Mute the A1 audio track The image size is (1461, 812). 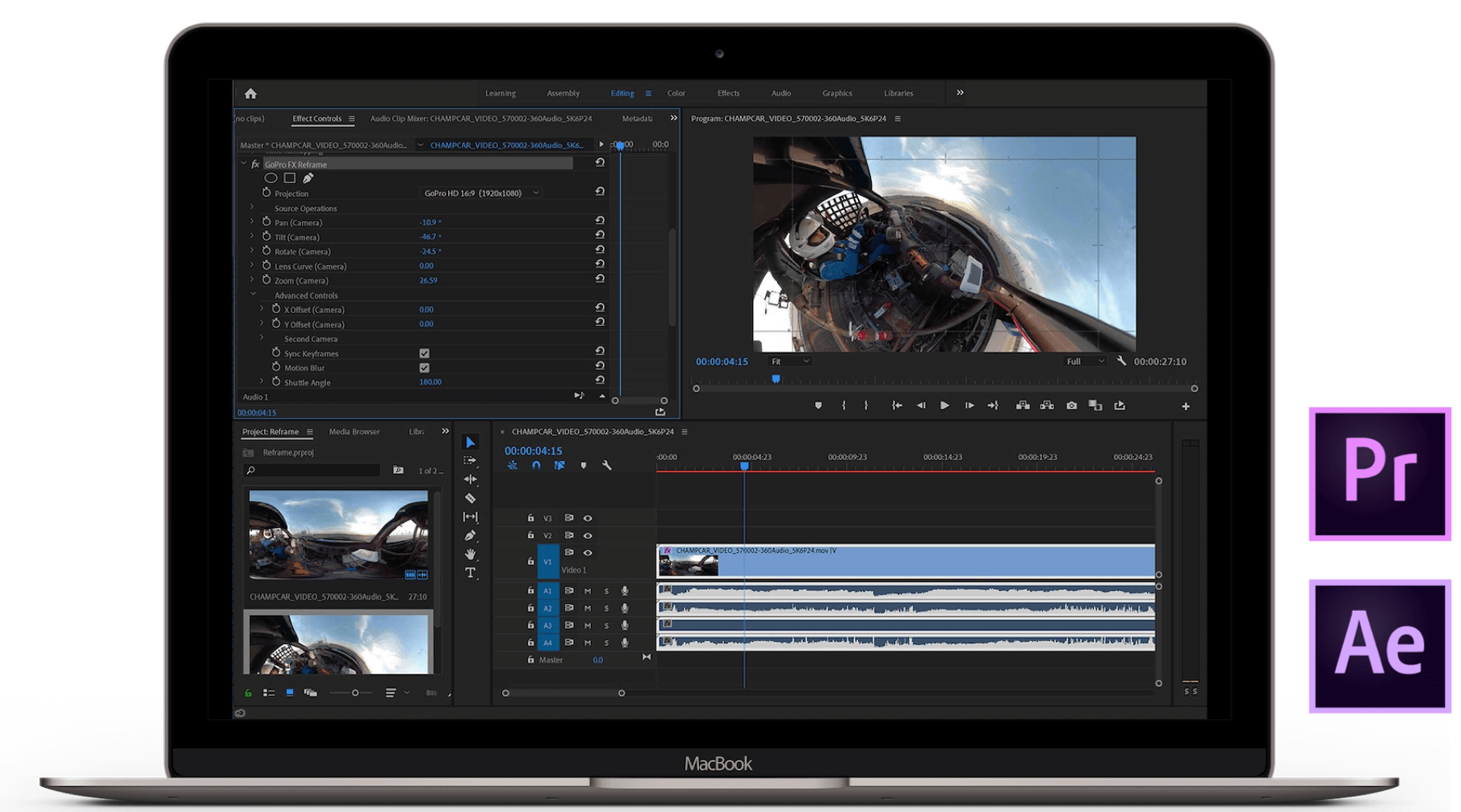(x=588, y=591)
